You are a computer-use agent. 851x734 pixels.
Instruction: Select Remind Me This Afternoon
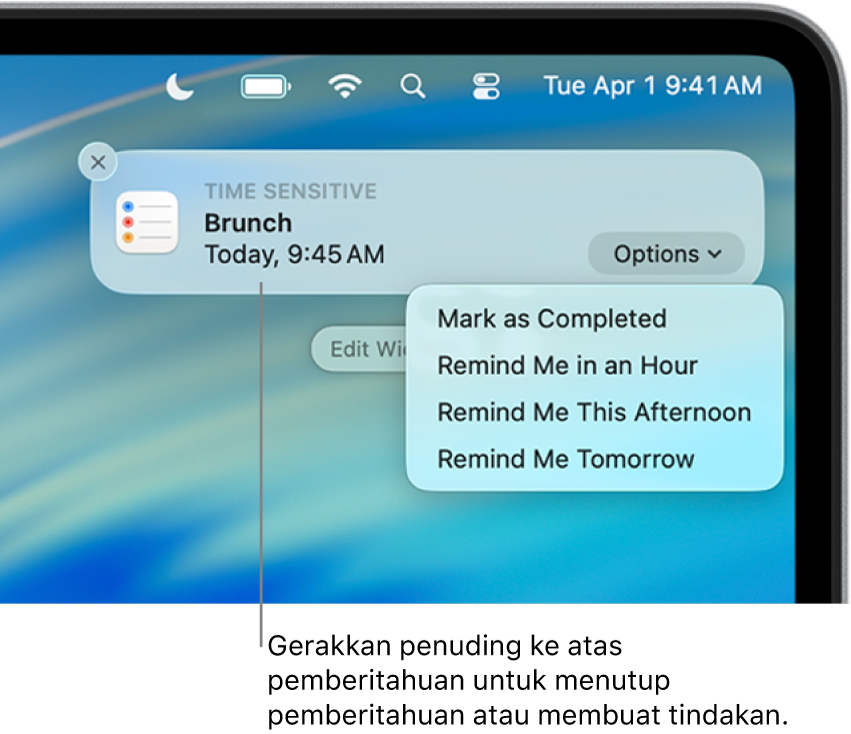click(x=593, y=412)
